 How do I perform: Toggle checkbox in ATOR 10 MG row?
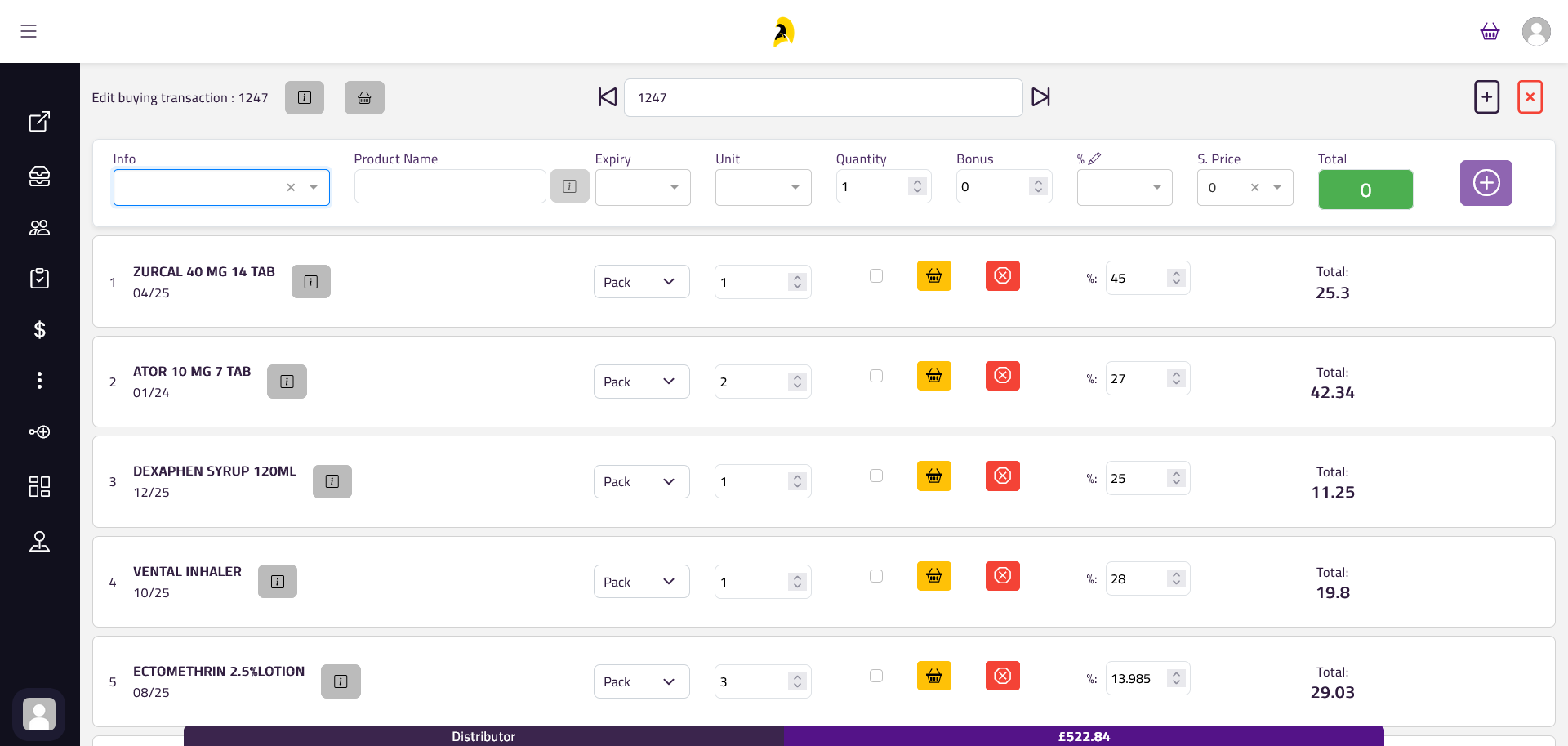(x=876, y=376)
